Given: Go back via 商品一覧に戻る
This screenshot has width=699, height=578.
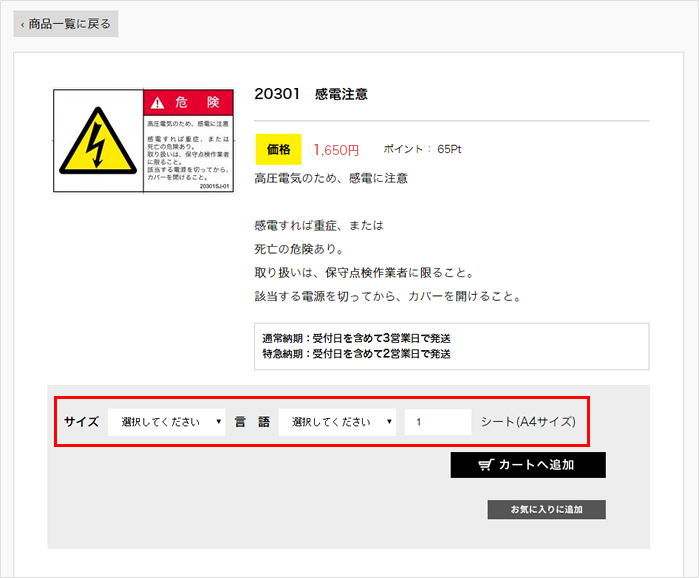Looking at the screenshot, I should pyautogui.click(x=66, y=24).
